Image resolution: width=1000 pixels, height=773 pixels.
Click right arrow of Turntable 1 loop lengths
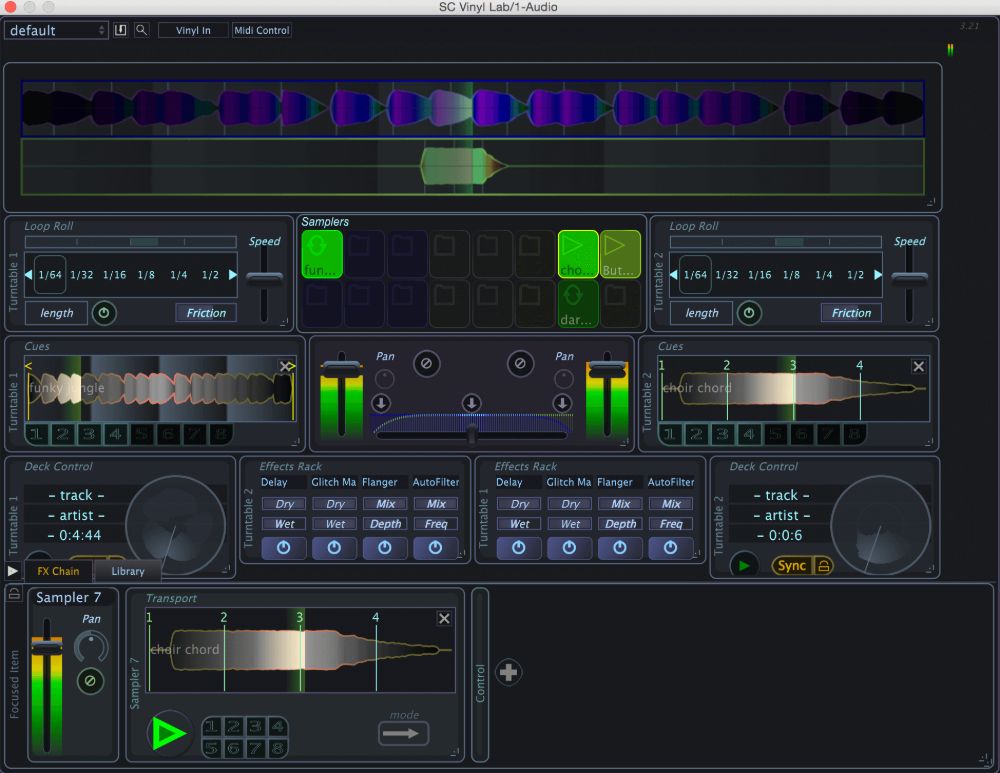click(x=233, y=275)
